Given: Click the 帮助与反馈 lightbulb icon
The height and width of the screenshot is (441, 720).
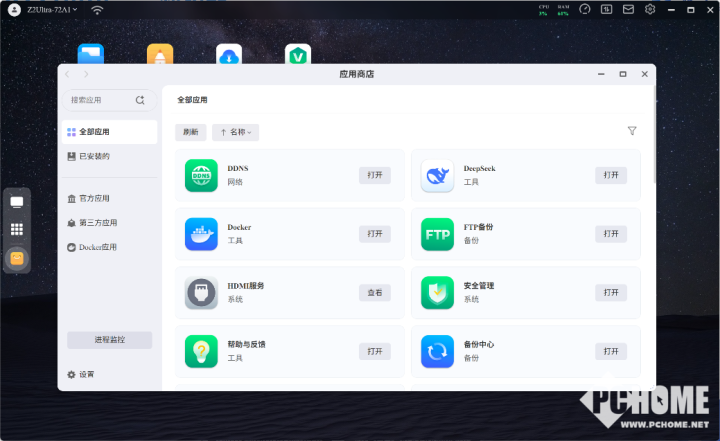Looking at the screenshot, I should click(201, 351).
